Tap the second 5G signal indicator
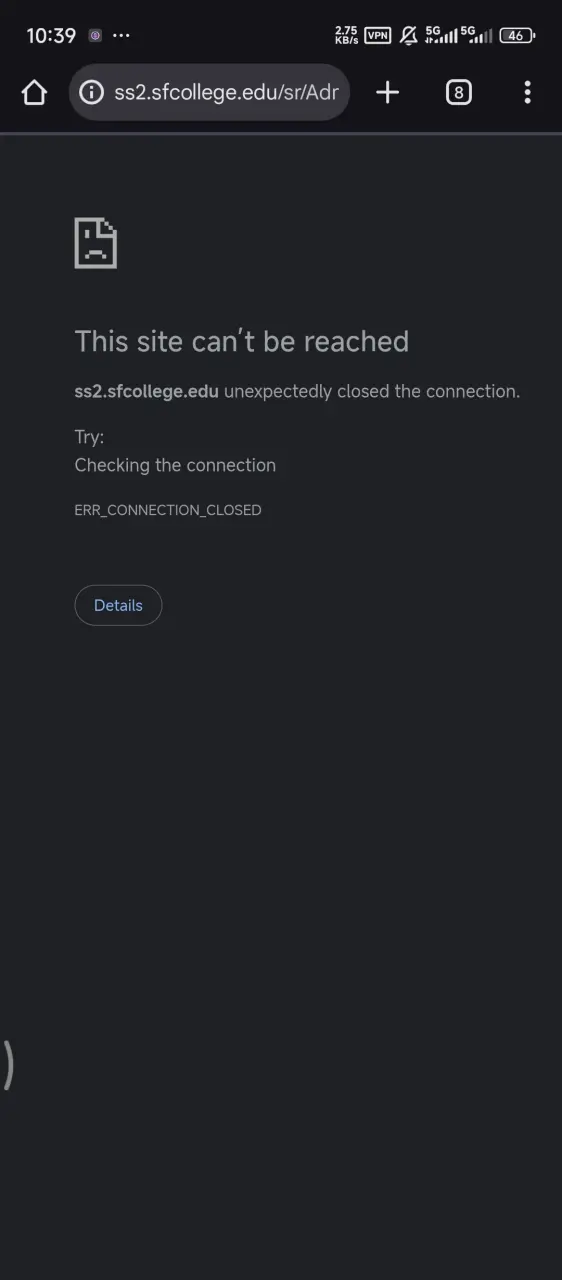Viewport: 562px width, 1280px height. click(476, 35)
